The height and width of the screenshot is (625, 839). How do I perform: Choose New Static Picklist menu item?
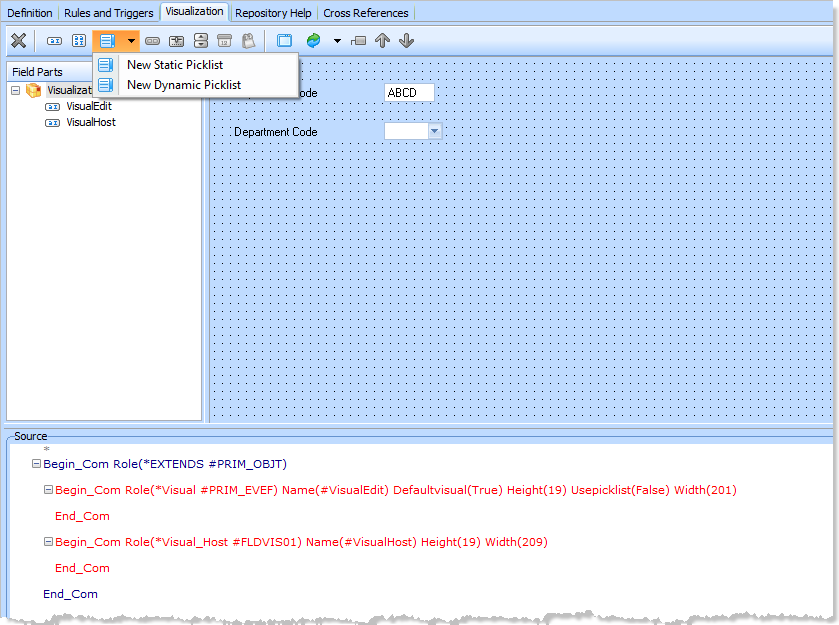(174, 65)
